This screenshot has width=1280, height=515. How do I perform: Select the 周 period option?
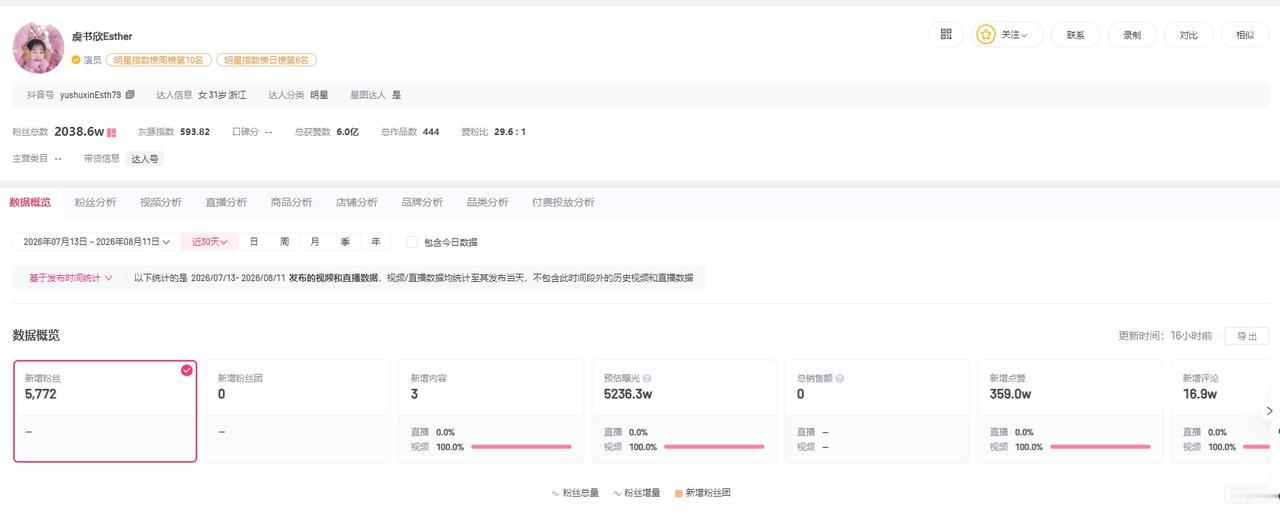pos(284,242)
